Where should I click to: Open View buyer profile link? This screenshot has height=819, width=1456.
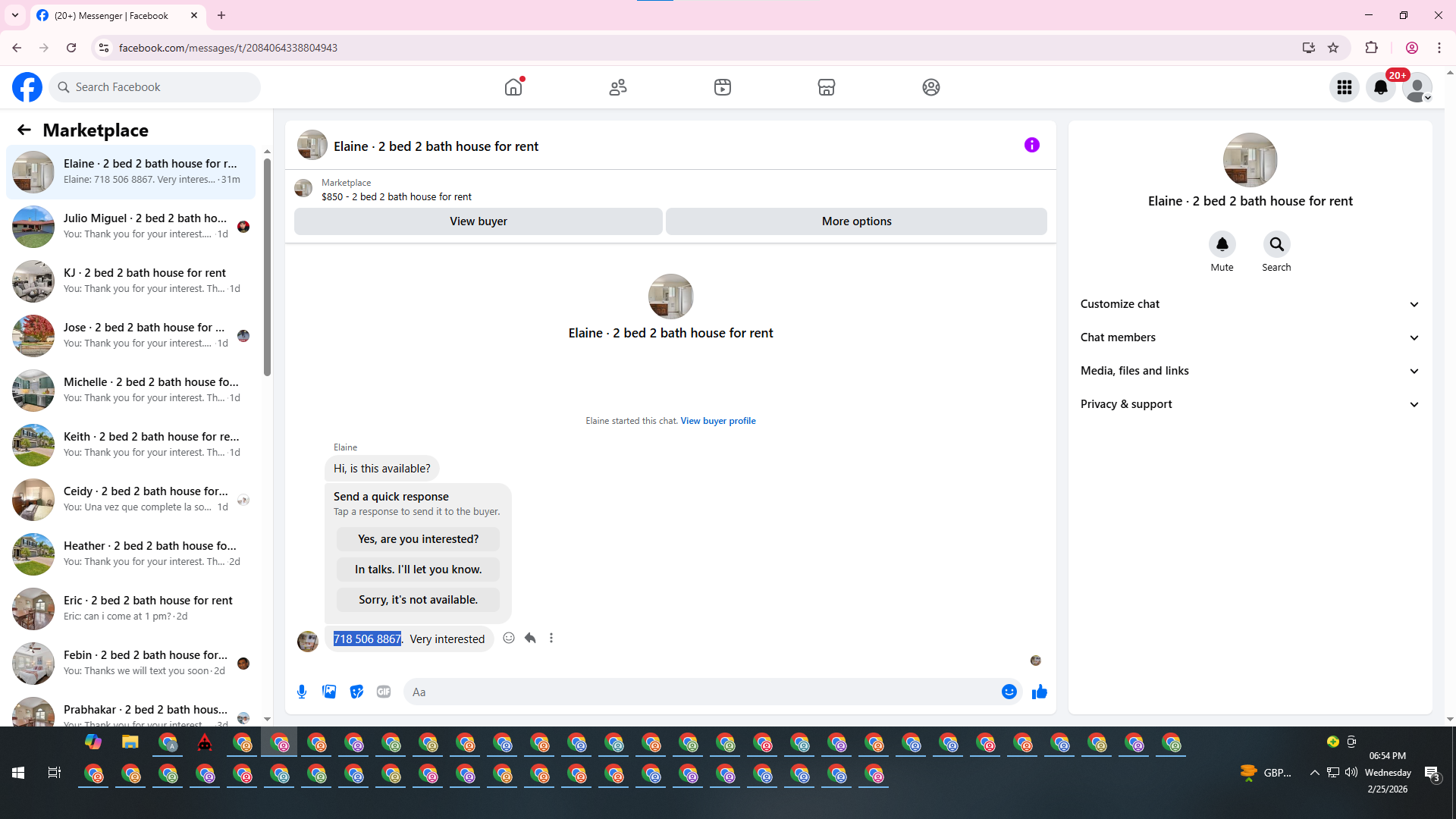[717, 421]
